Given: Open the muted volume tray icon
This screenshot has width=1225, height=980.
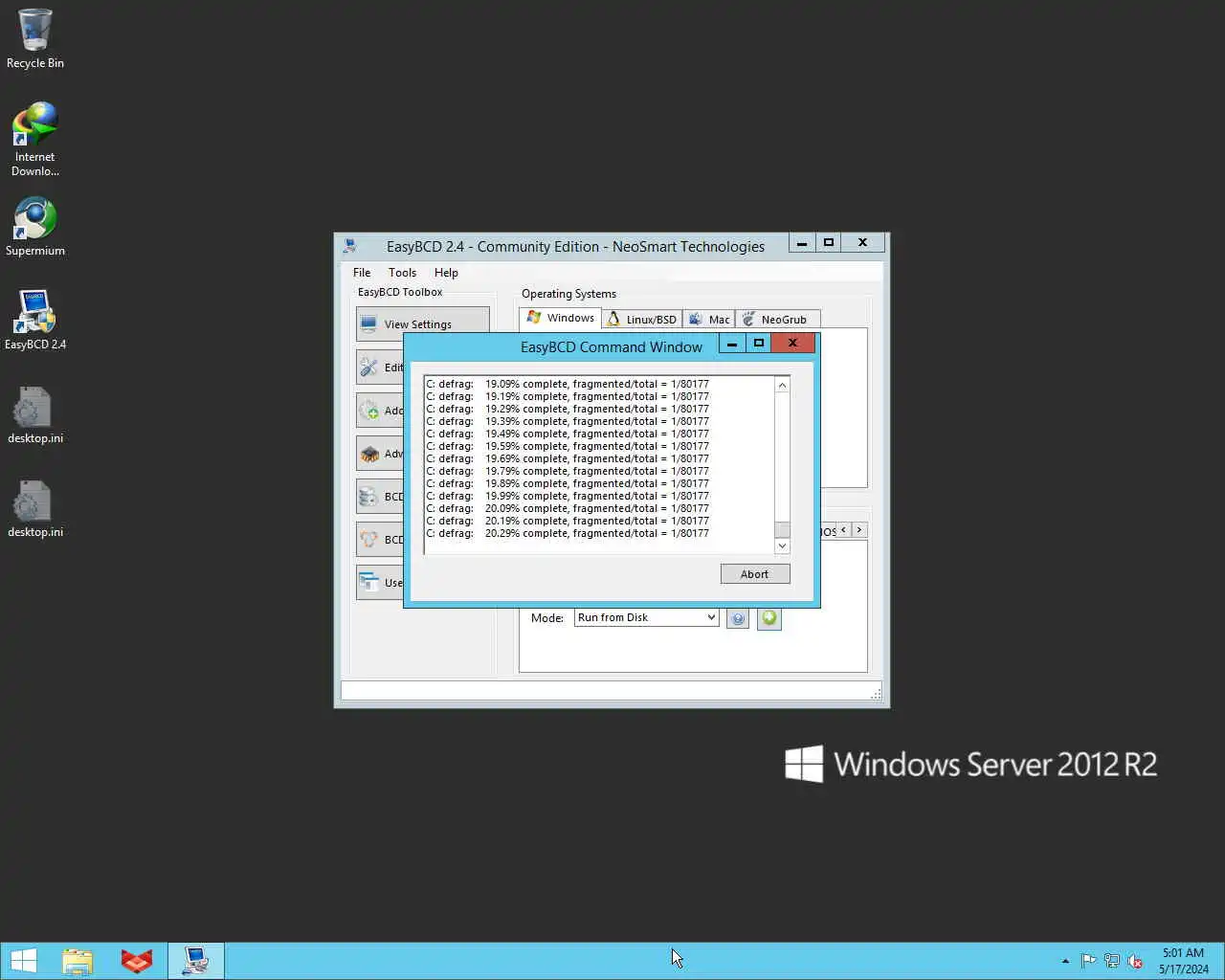Looking at the screenshot, I should click(x=1135, y=961).
